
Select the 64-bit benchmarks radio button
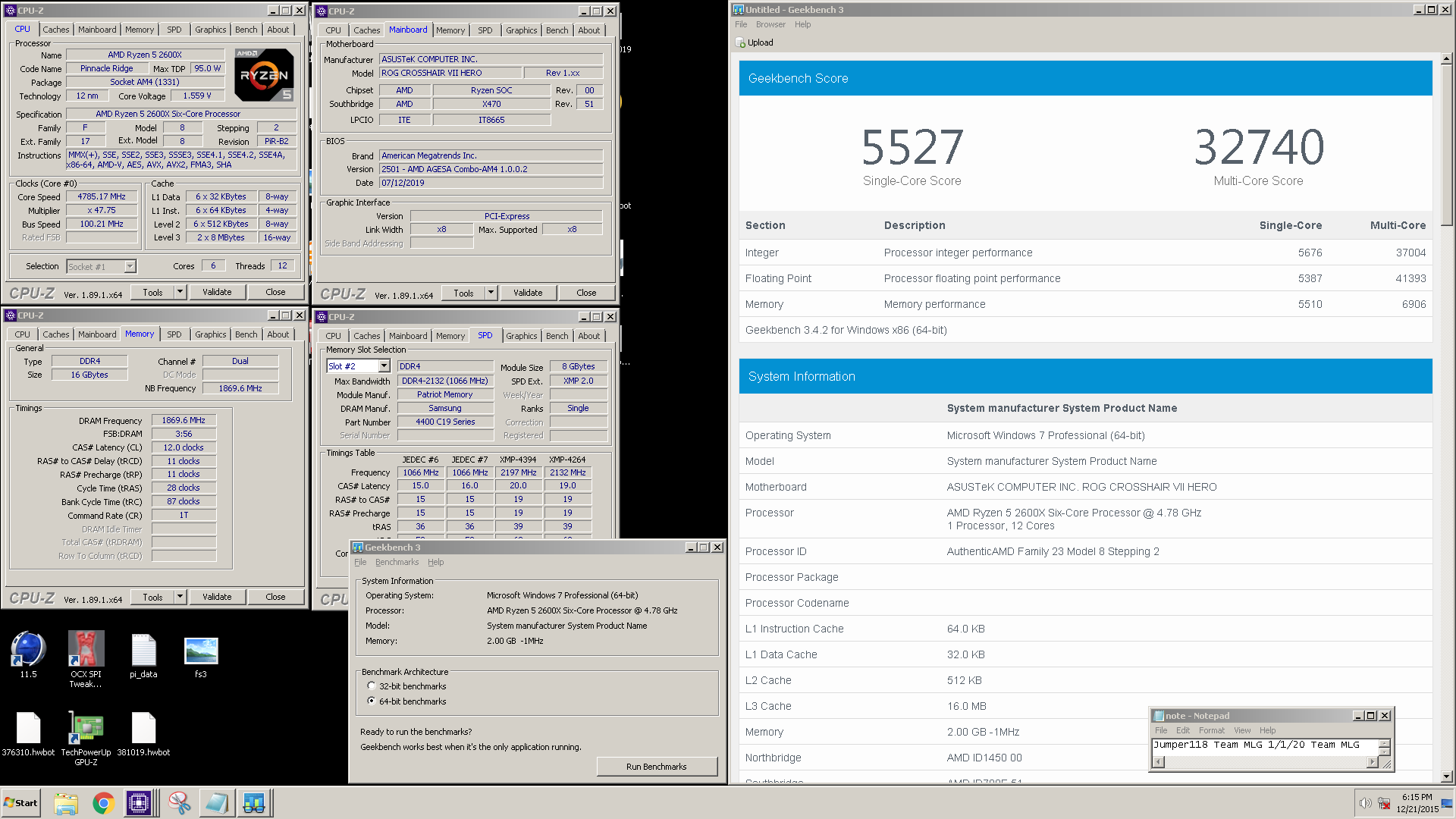tap(372, 701)
